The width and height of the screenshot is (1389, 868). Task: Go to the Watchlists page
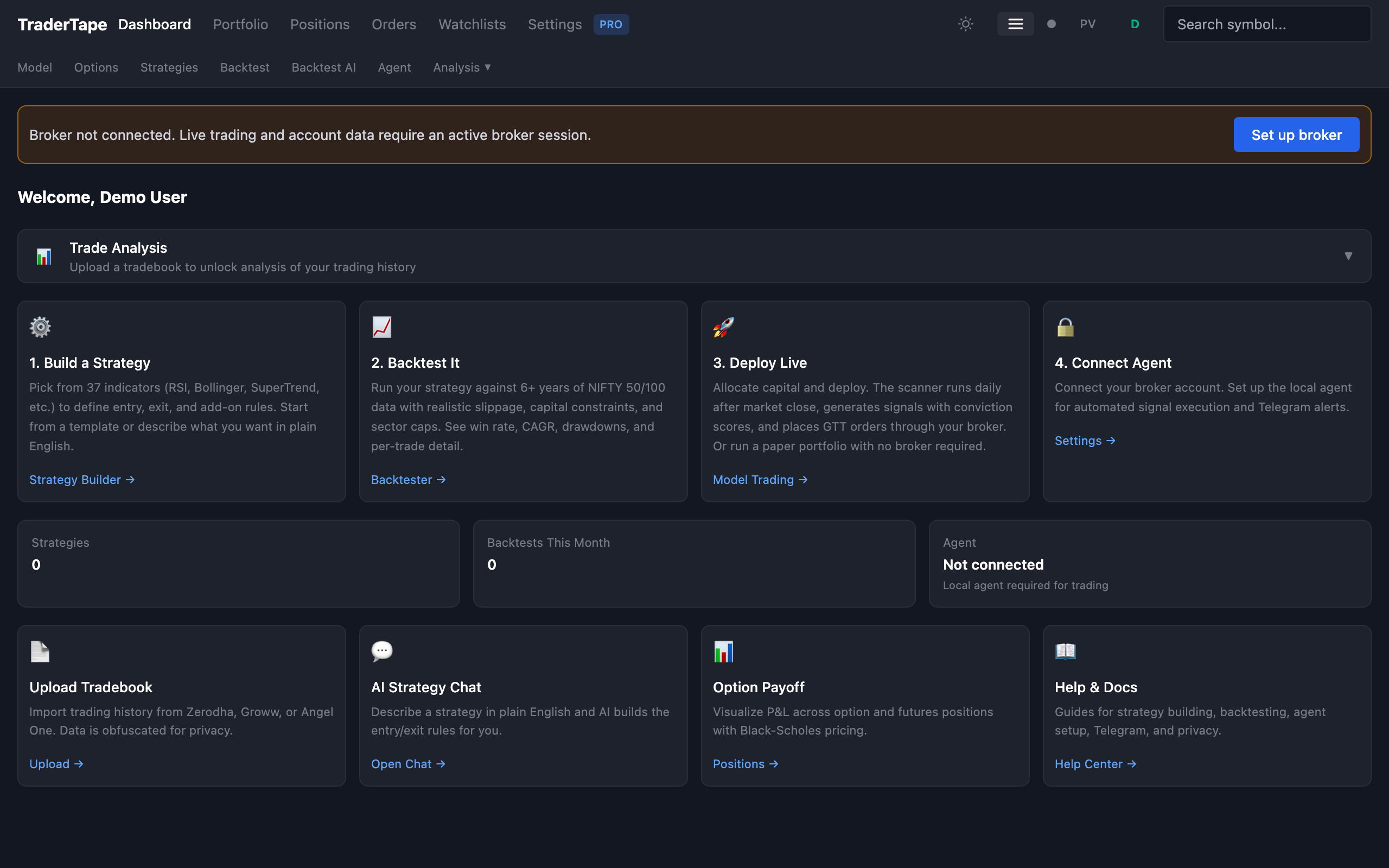click(472, 24)
